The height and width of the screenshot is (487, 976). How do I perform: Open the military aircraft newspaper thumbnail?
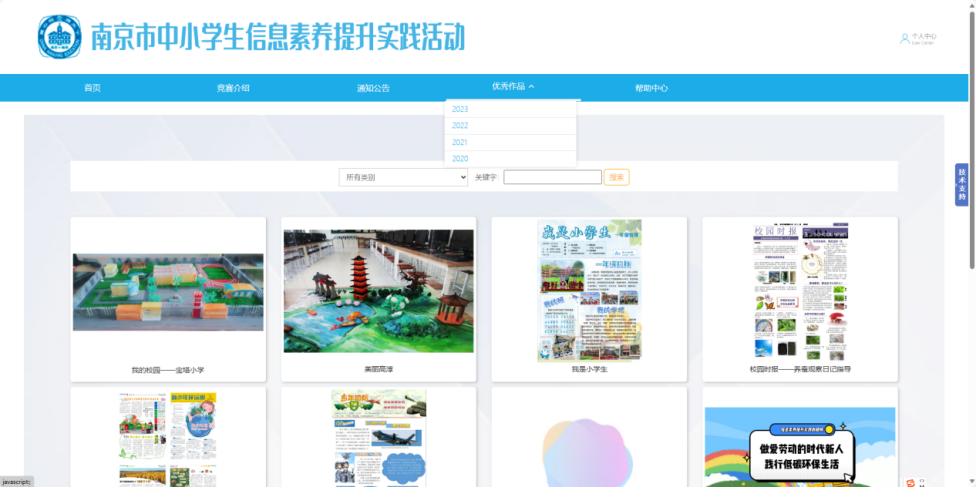[x=378, y=438]
